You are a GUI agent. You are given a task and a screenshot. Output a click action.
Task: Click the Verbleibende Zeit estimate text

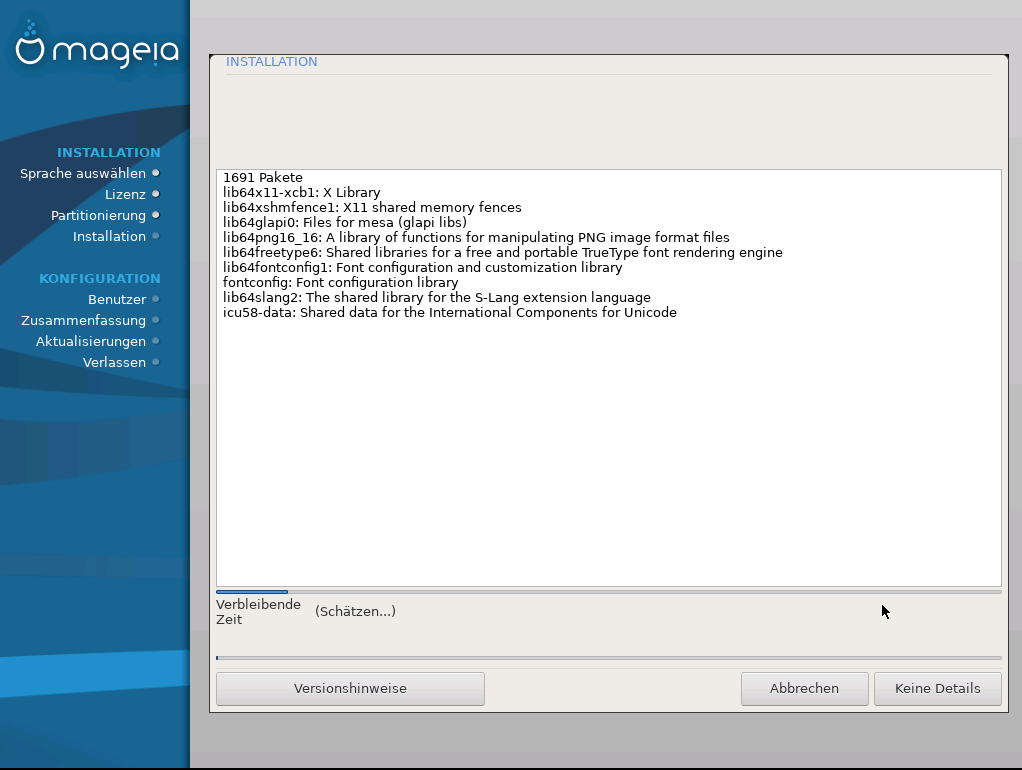[355, 611]
